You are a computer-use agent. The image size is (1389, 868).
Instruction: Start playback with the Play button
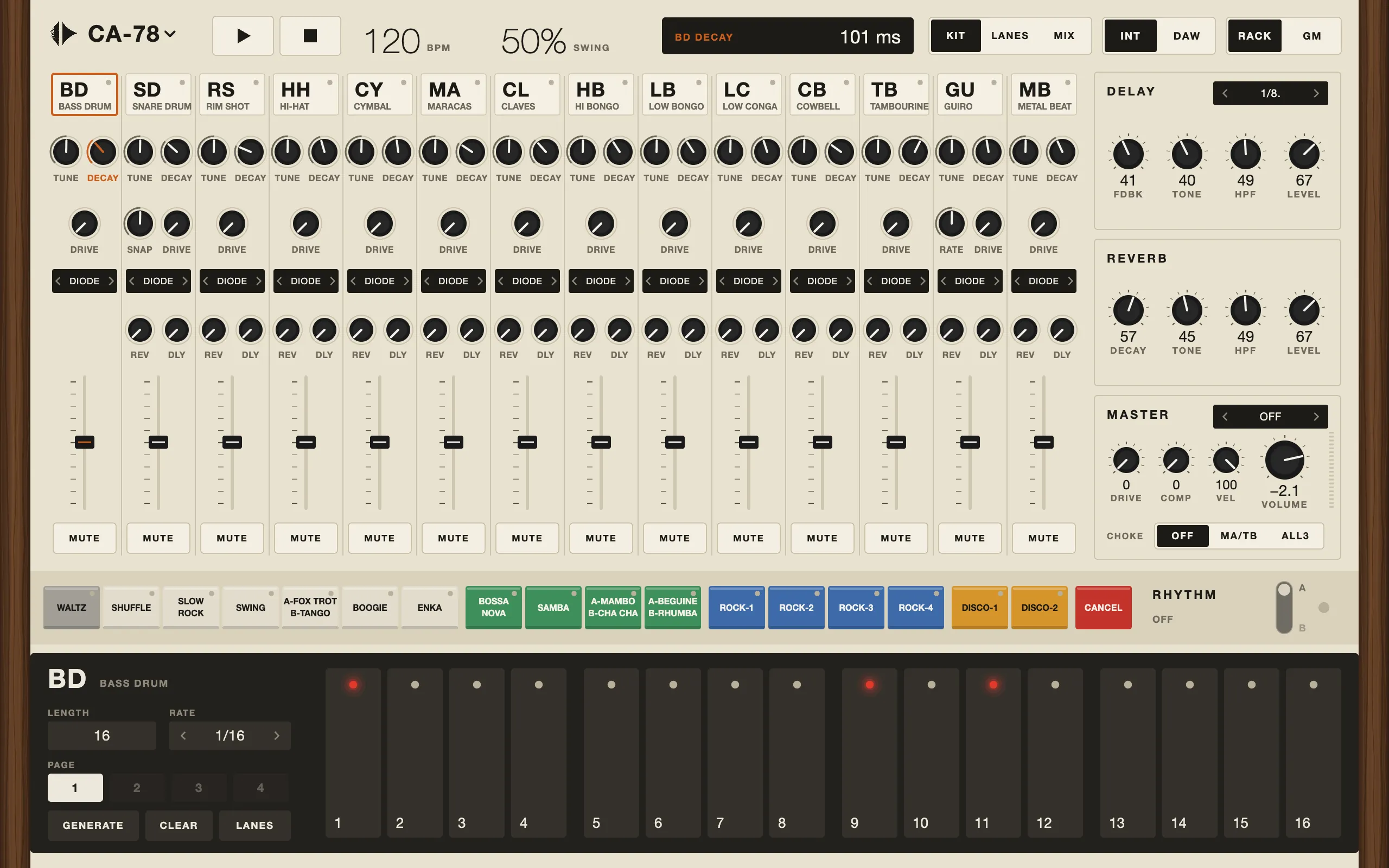click(x=243, y=36)
